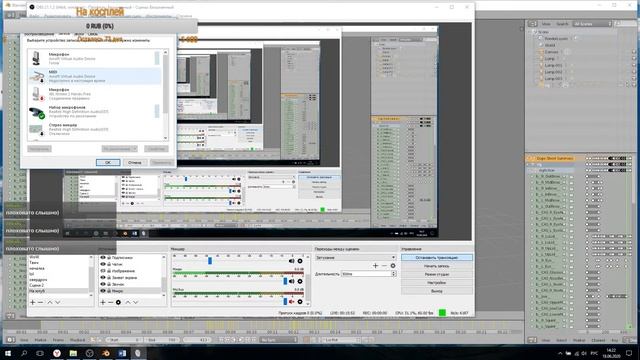Remove selected scene with the minus icon in Scenes panel
The height and width of the screenshot is (360, 640).
click(40, 302)
